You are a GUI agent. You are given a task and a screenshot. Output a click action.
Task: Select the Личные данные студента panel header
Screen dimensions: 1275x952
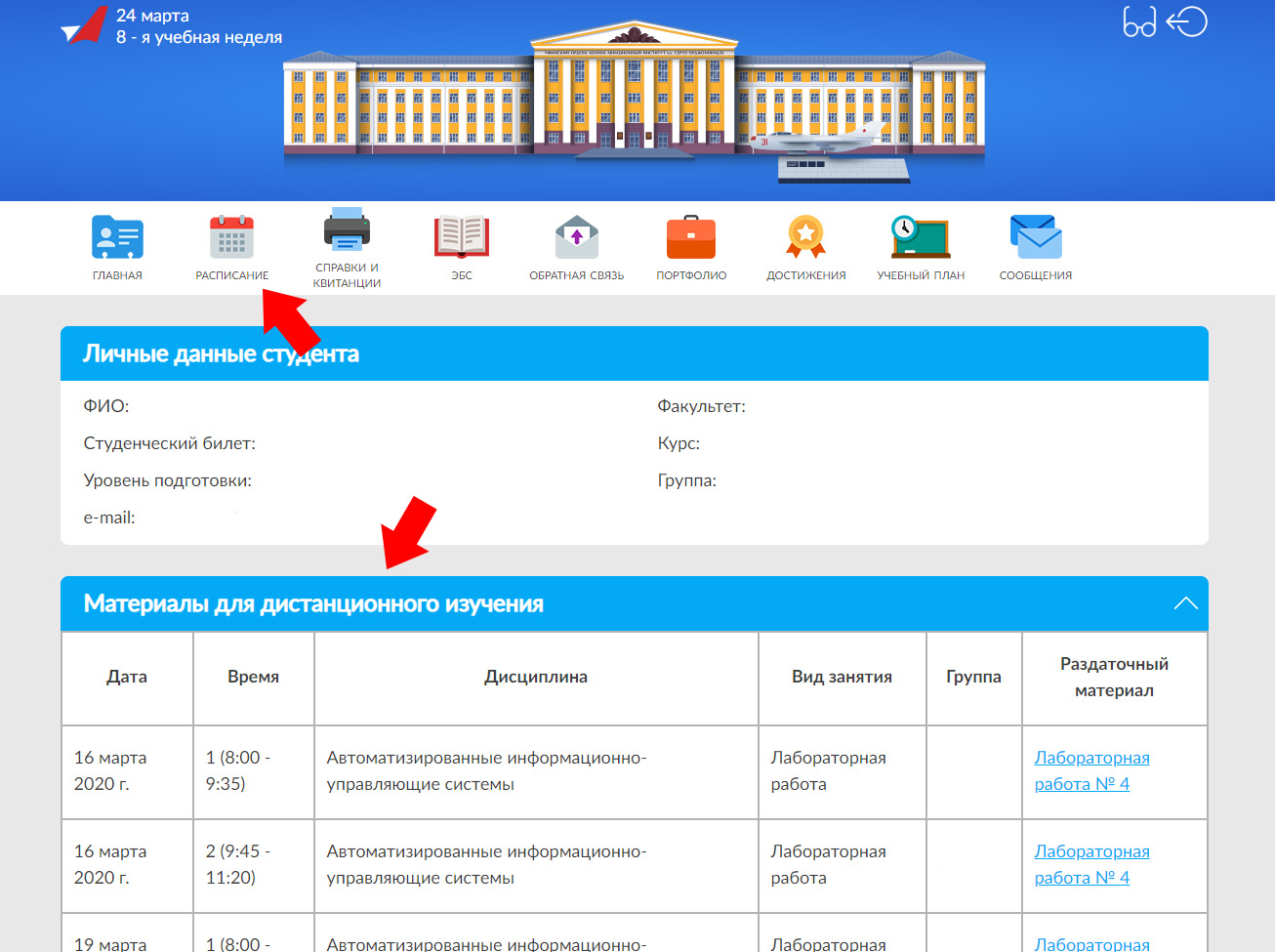tap(635, 353)
